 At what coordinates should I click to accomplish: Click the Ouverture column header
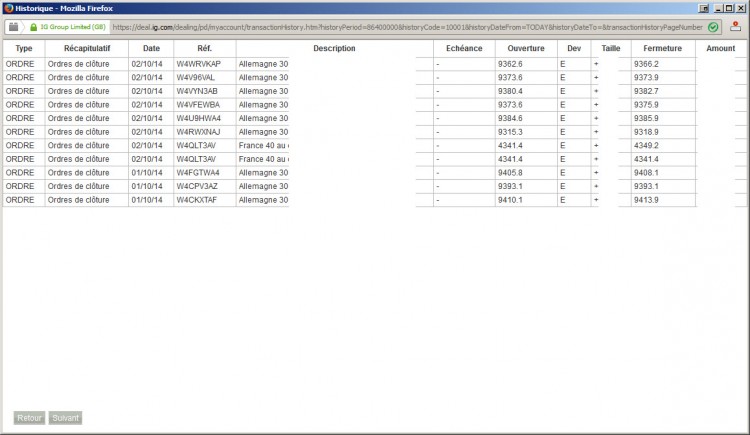tap(526, 48)
